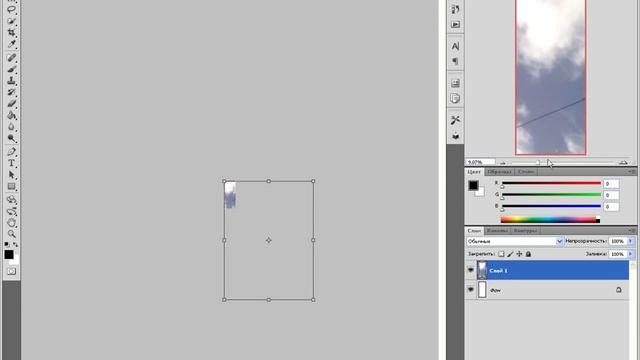The image size is (640, 360).
Task: Click the Navigator zoom slider handle
Action: tap(538, 162)
